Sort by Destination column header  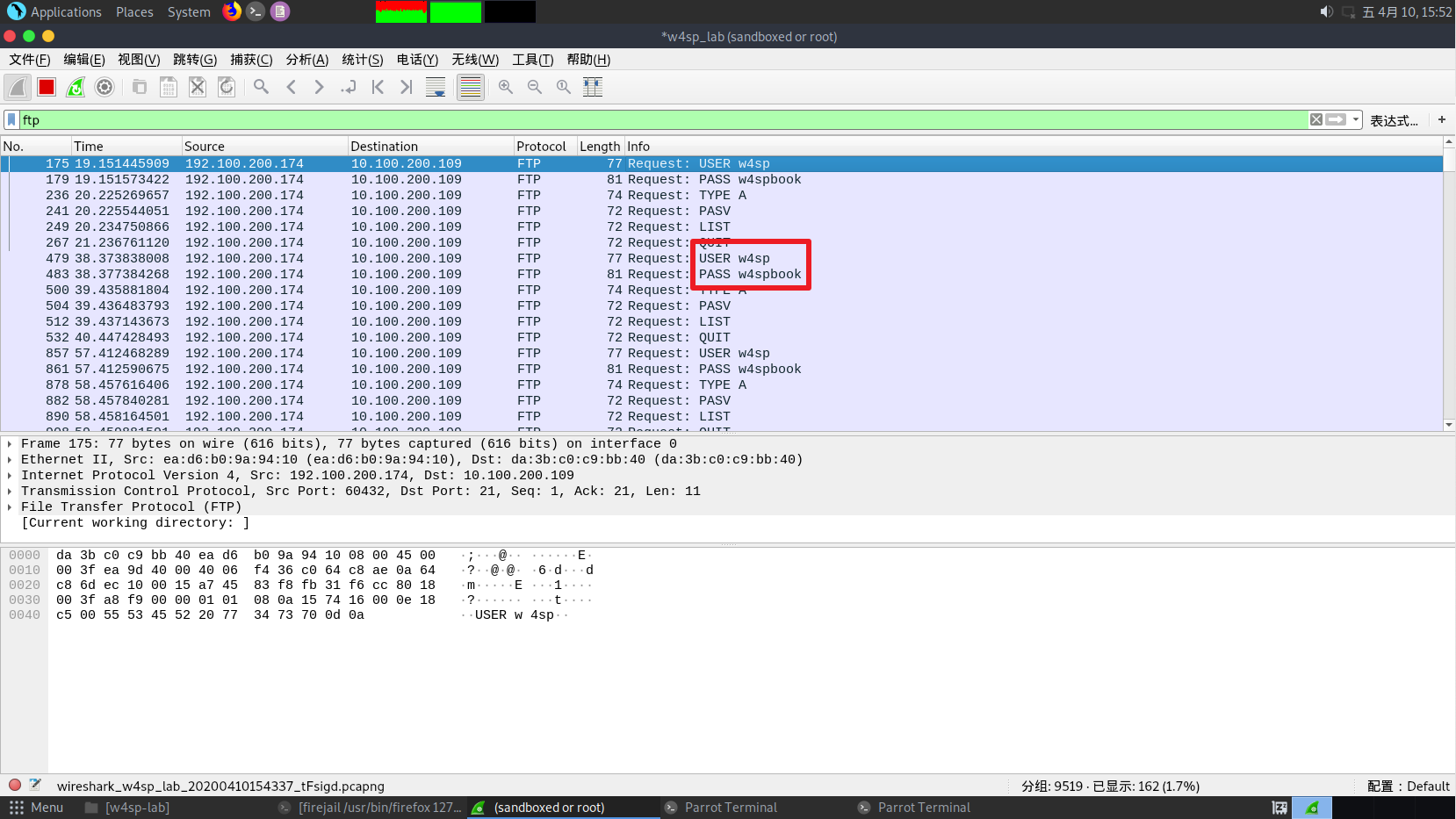pos(430,147)
